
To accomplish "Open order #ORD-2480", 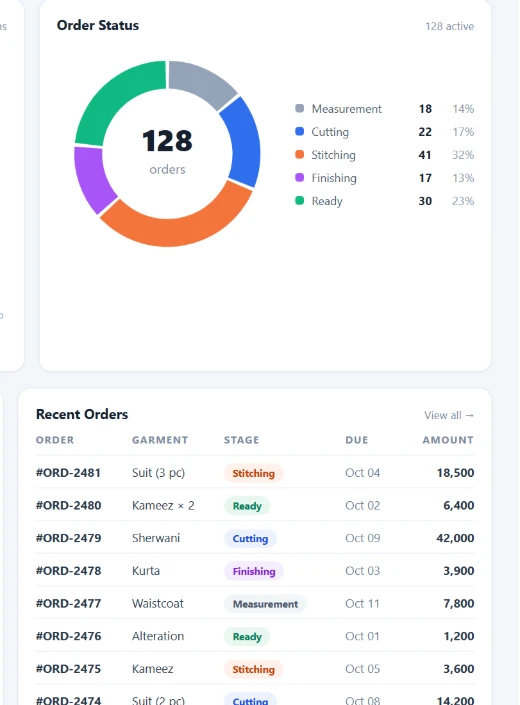I will [x=68, y=505].
